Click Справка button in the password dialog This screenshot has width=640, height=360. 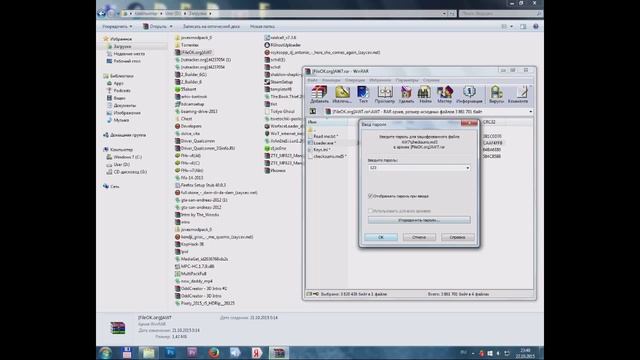tap(458, 237)
